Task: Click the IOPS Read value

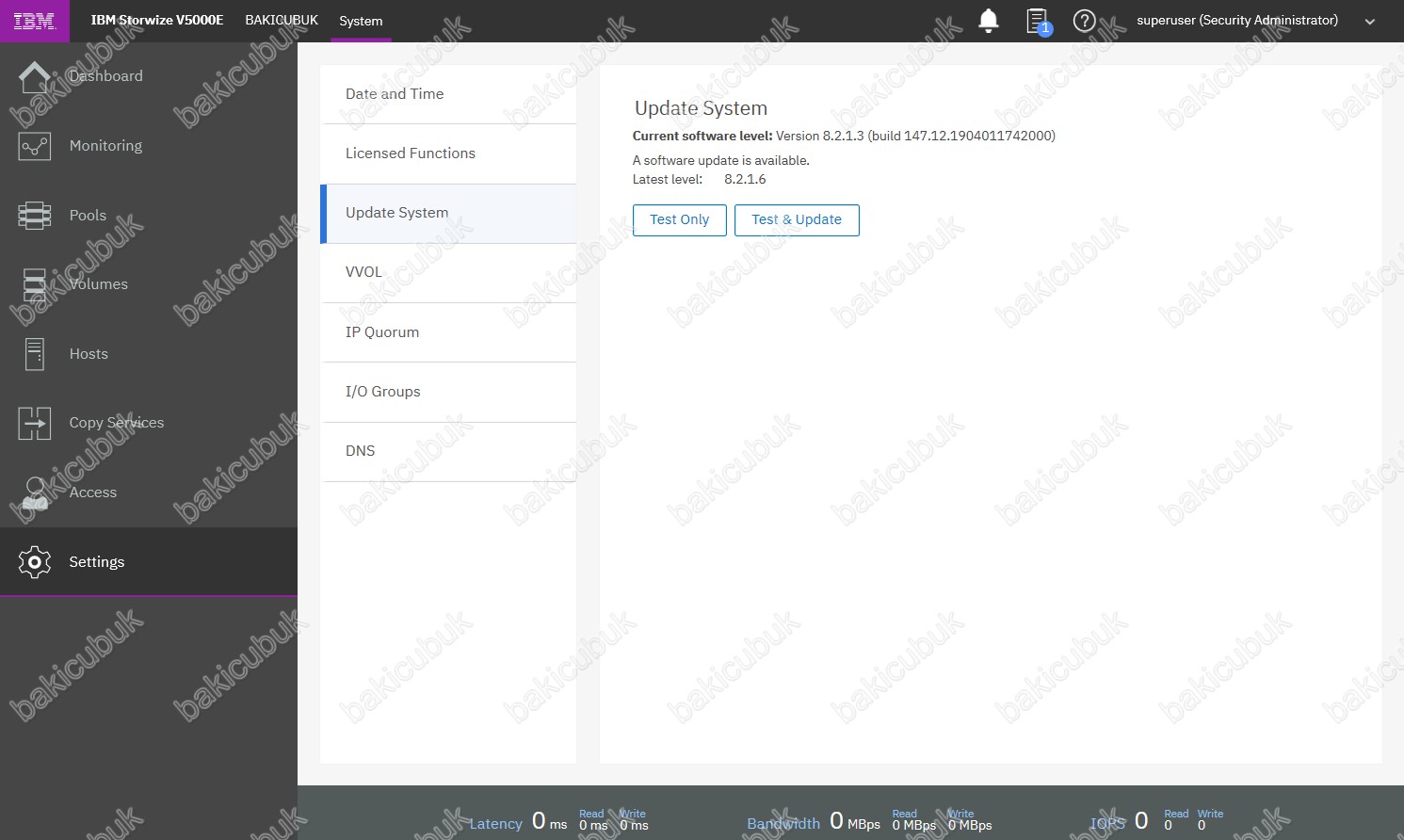Action: pyautogui.click(x=1169, y=826)
